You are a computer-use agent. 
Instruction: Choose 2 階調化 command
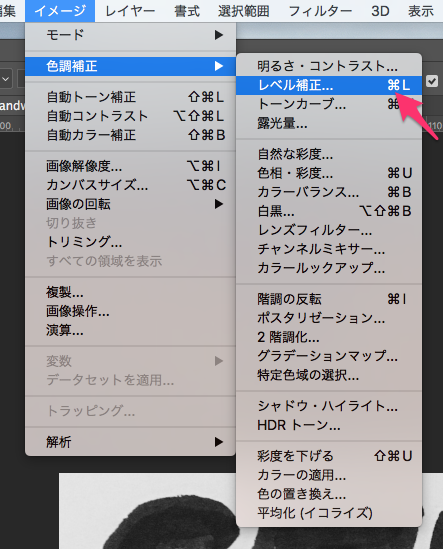[x=329, y=337]
